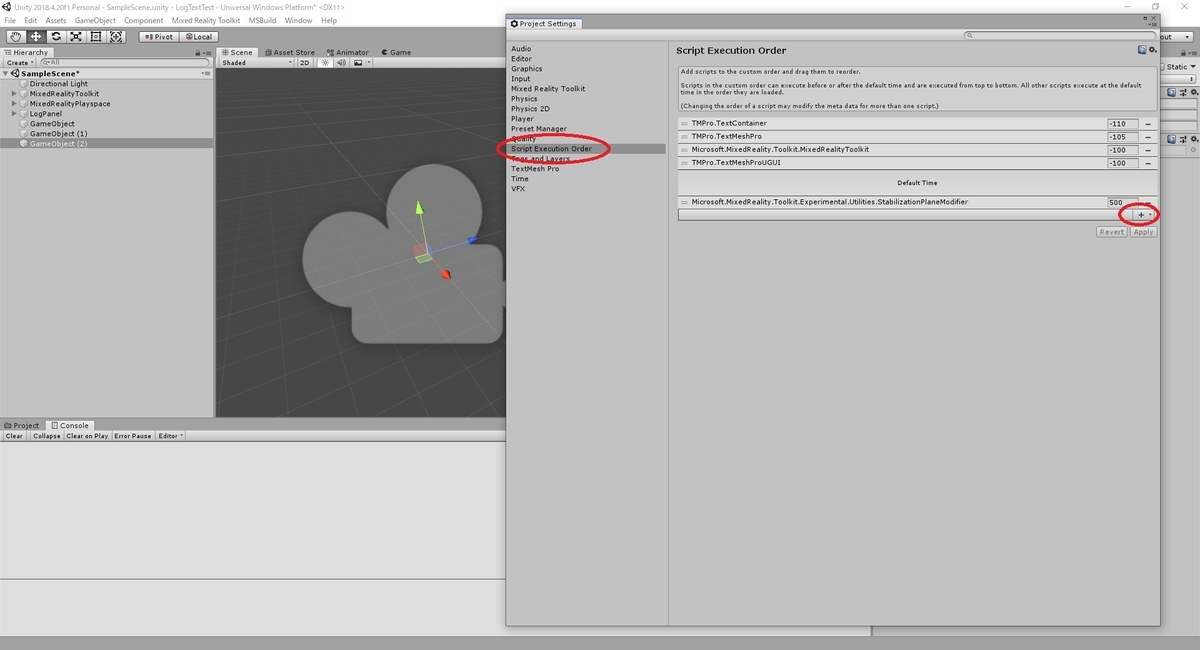This screenshot has width=1200, height=650.
Task: Toggle Local handle orientation
Action: pos(197,36)
